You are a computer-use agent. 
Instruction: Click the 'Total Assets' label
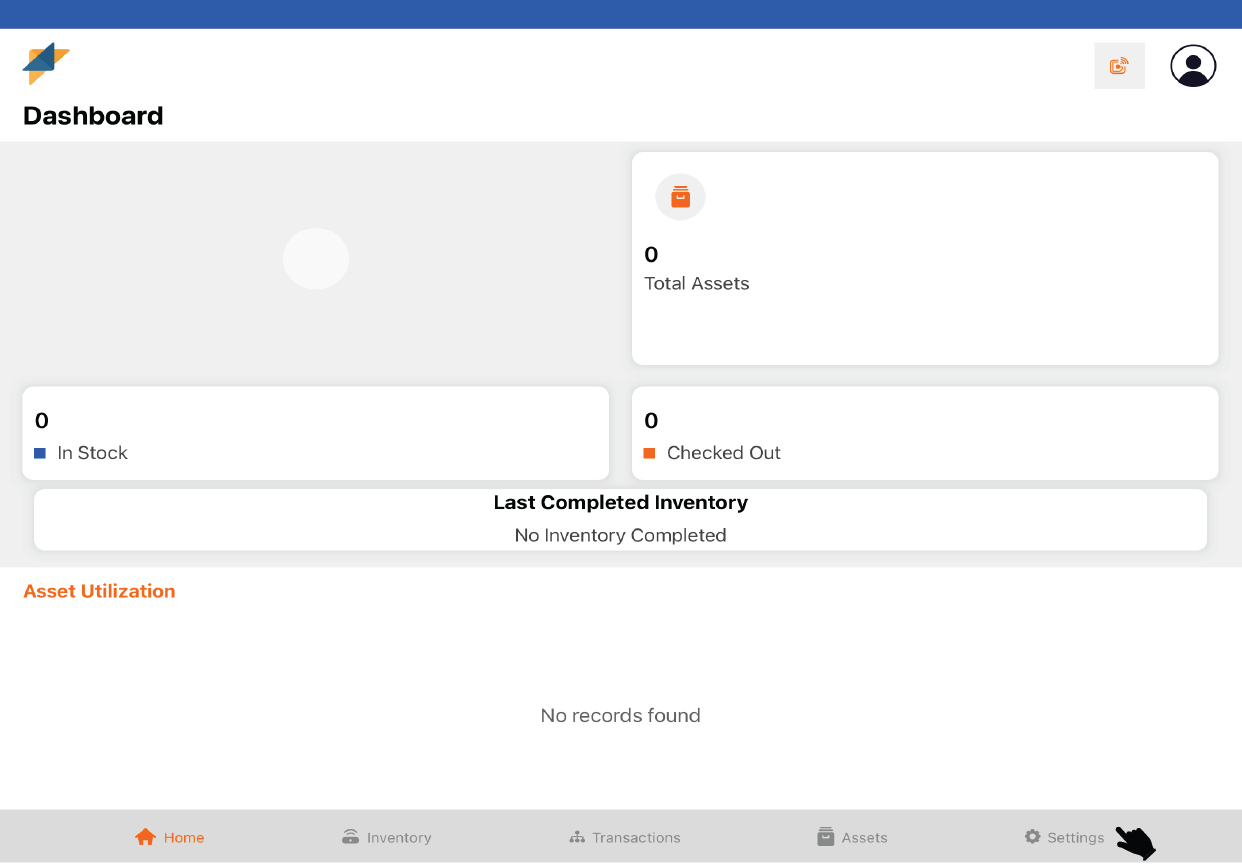(x=697, y=283)
